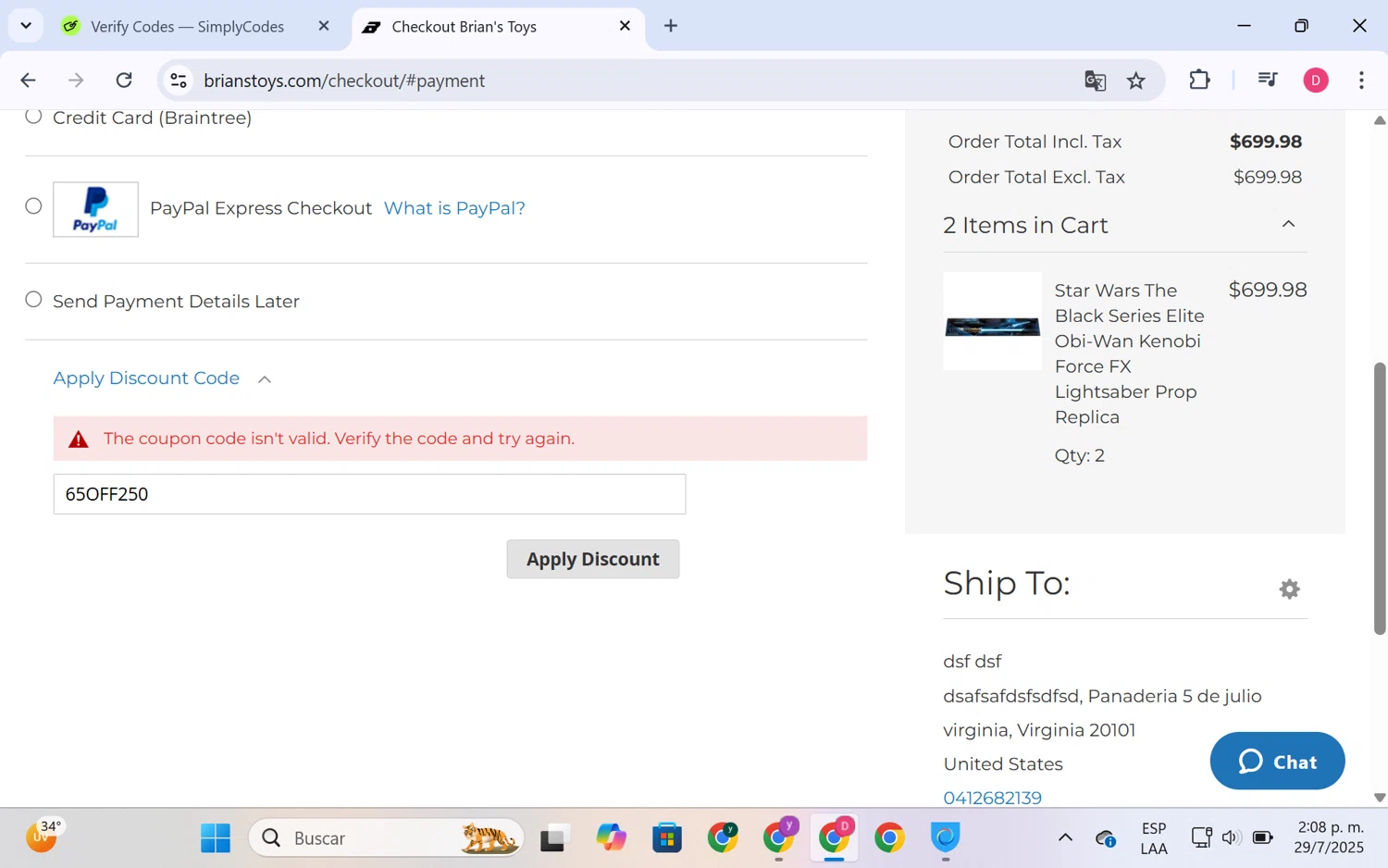This screenshot has width=1388, height=868.
Task: Close the Verify Codes SimplyCodes tab
Action: click(x=324, y=26)
